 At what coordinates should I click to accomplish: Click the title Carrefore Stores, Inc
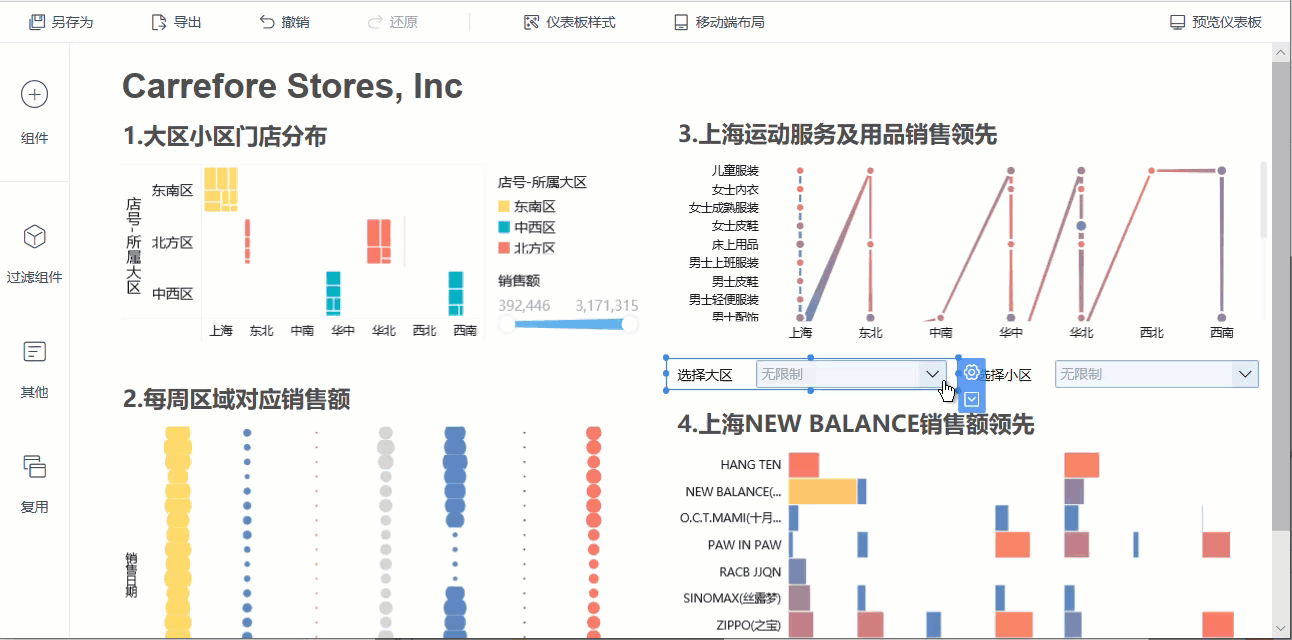pos(292,86)
